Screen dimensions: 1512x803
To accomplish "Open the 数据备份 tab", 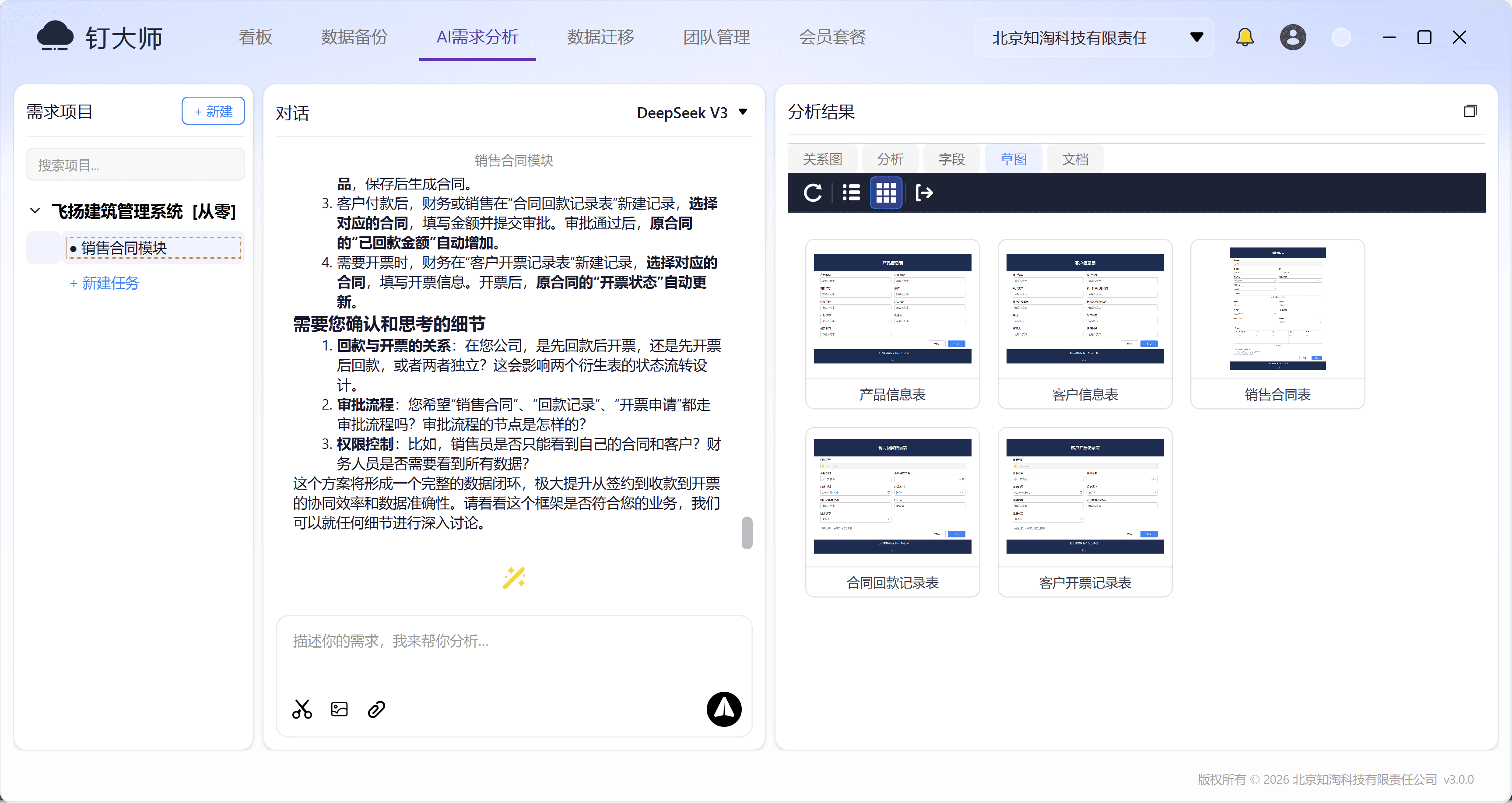I will [x=354, y=37].
